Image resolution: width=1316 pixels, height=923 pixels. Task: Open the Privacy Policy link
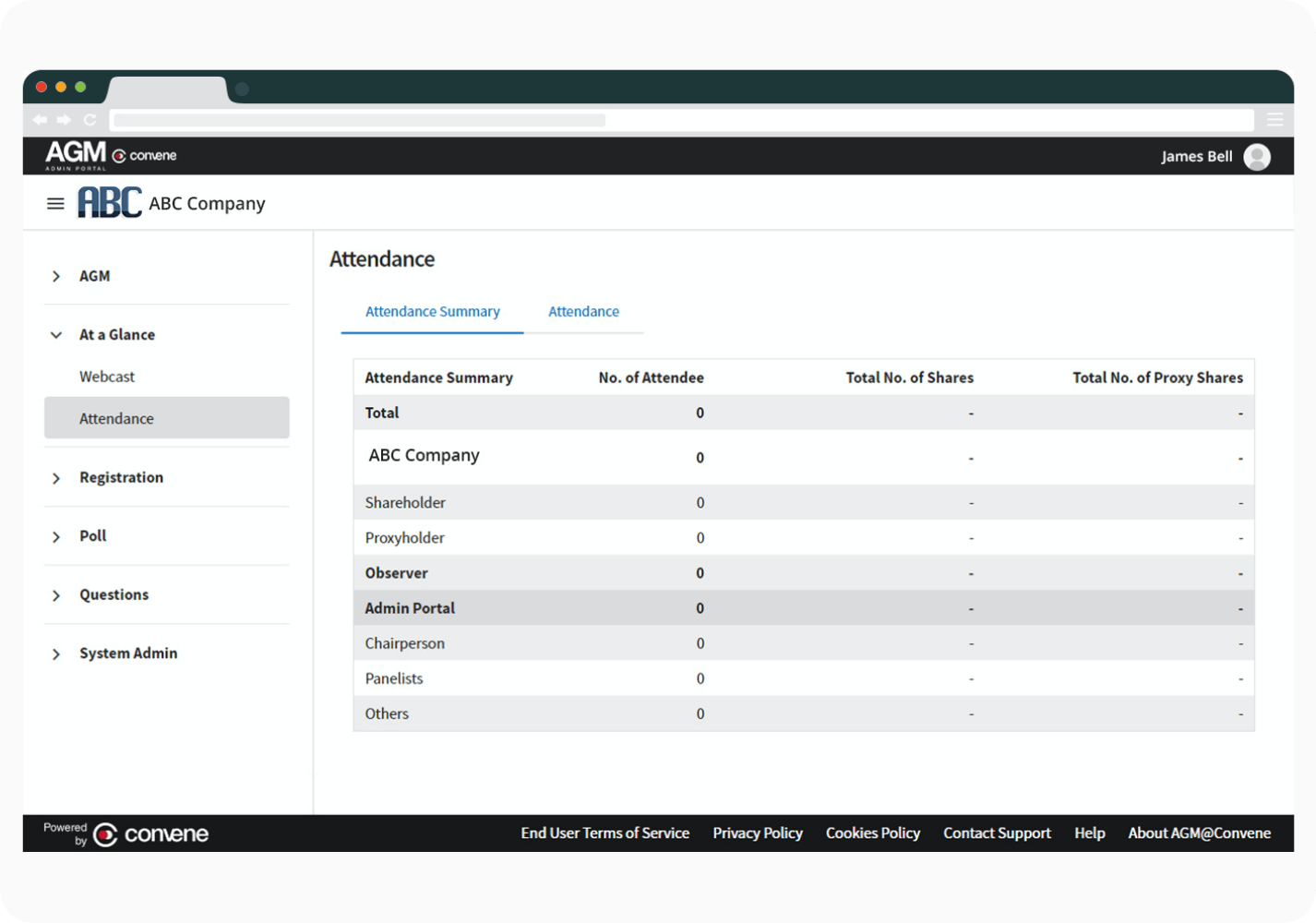click(757, 833)
